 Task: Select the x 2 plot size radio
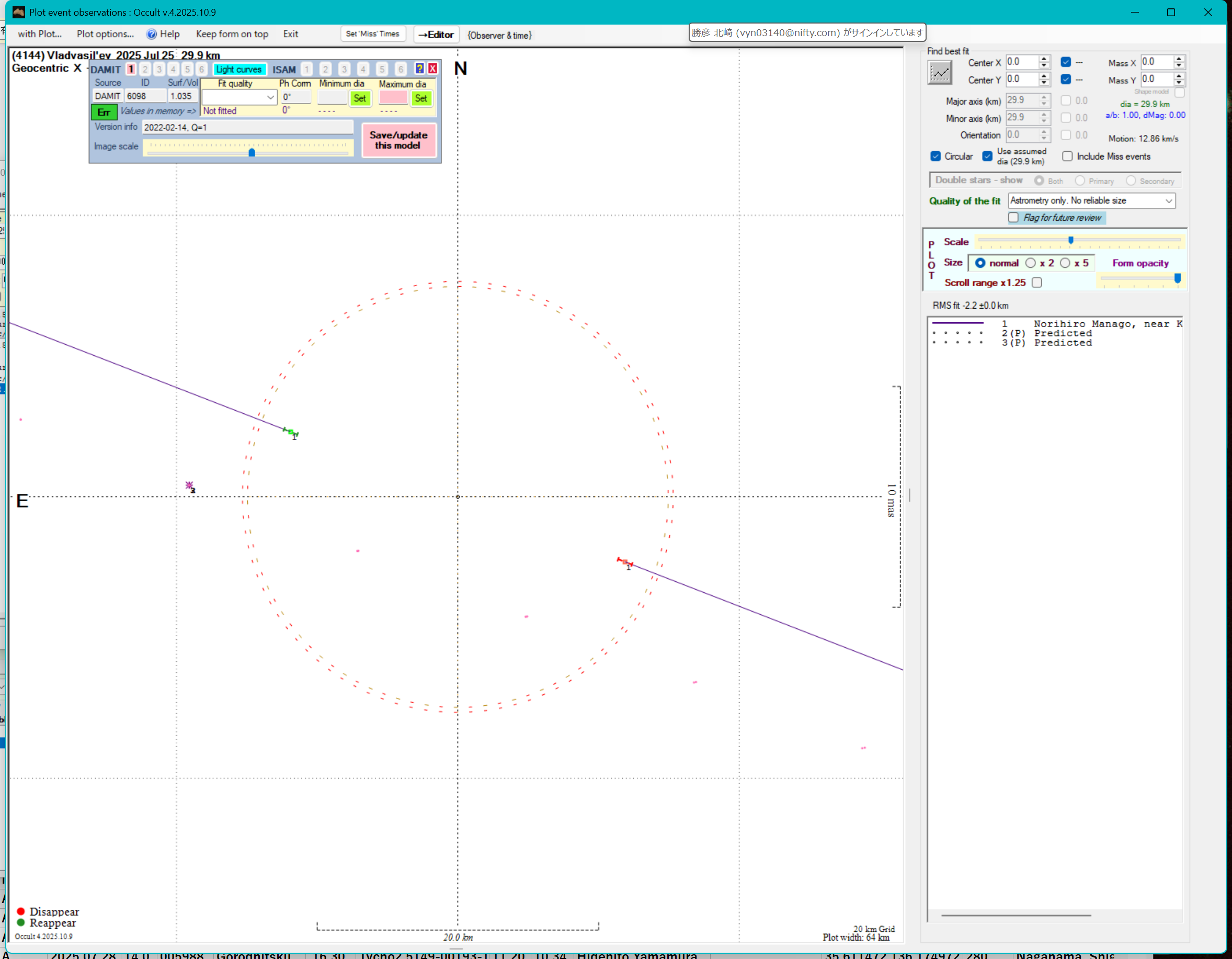[1031, 263]
